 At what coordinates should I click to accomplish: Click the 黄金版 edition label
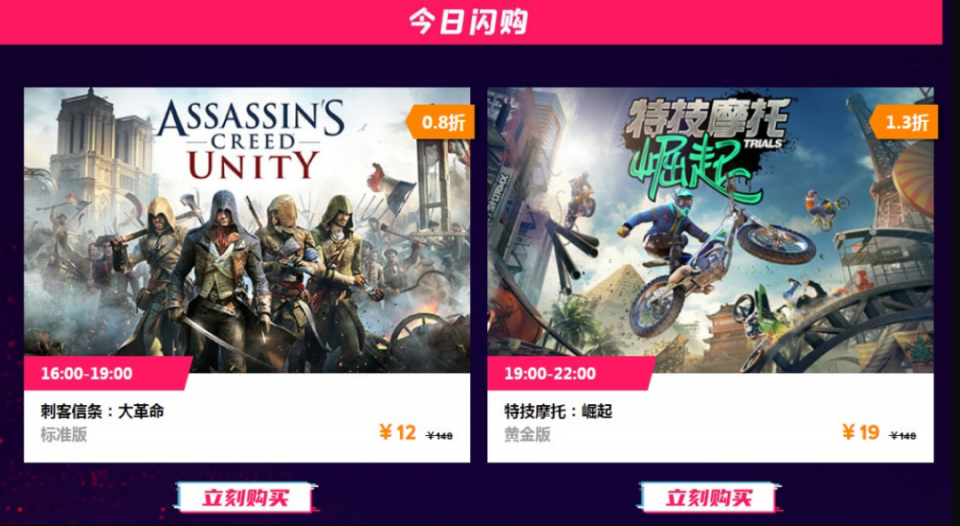pyautogui.click(x=527, y=435)
